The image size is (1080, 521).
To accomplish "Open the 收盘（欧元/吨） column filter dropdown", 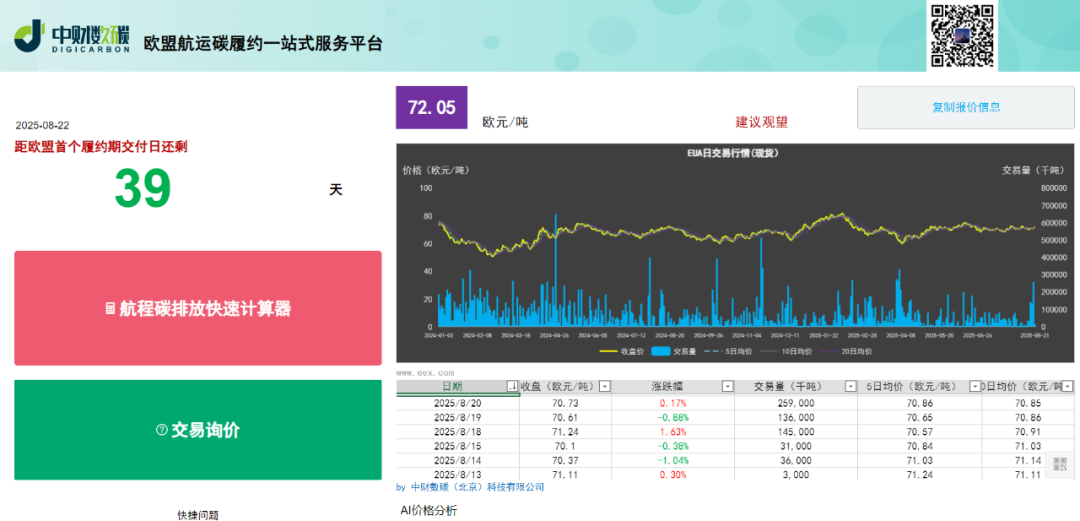I will [604, 387].
